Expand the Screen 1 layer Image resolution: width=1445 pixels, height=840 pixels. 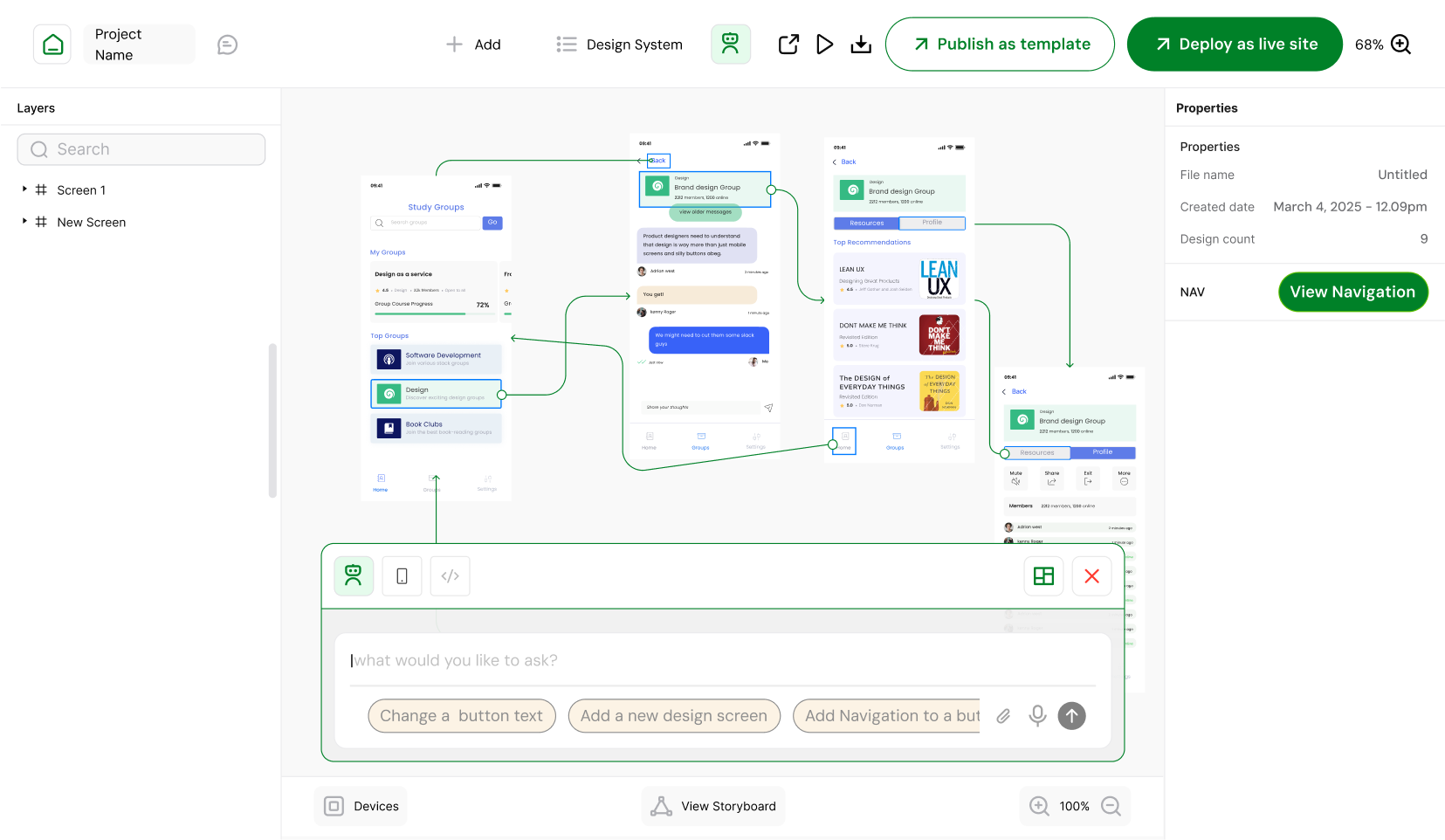pos(24,189)
